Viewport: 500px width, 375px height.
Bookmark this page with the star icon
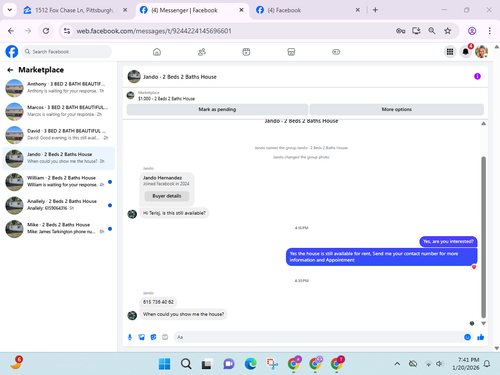pos(447,31)
